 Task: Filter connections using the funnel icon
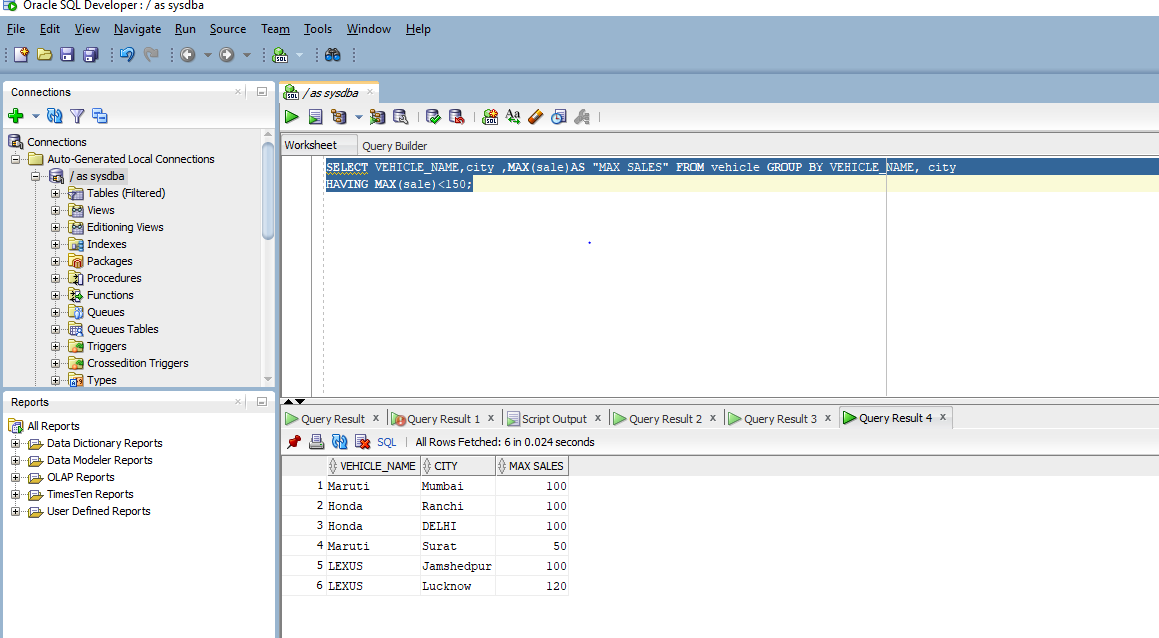click(x=77, y=116)
